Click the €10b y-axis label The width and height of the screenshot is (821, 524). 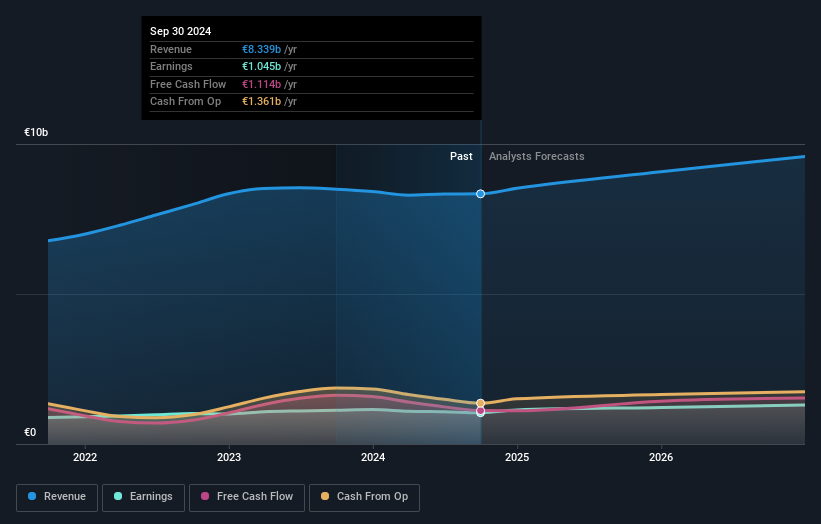pyautogui.click(x=36, y=132)
